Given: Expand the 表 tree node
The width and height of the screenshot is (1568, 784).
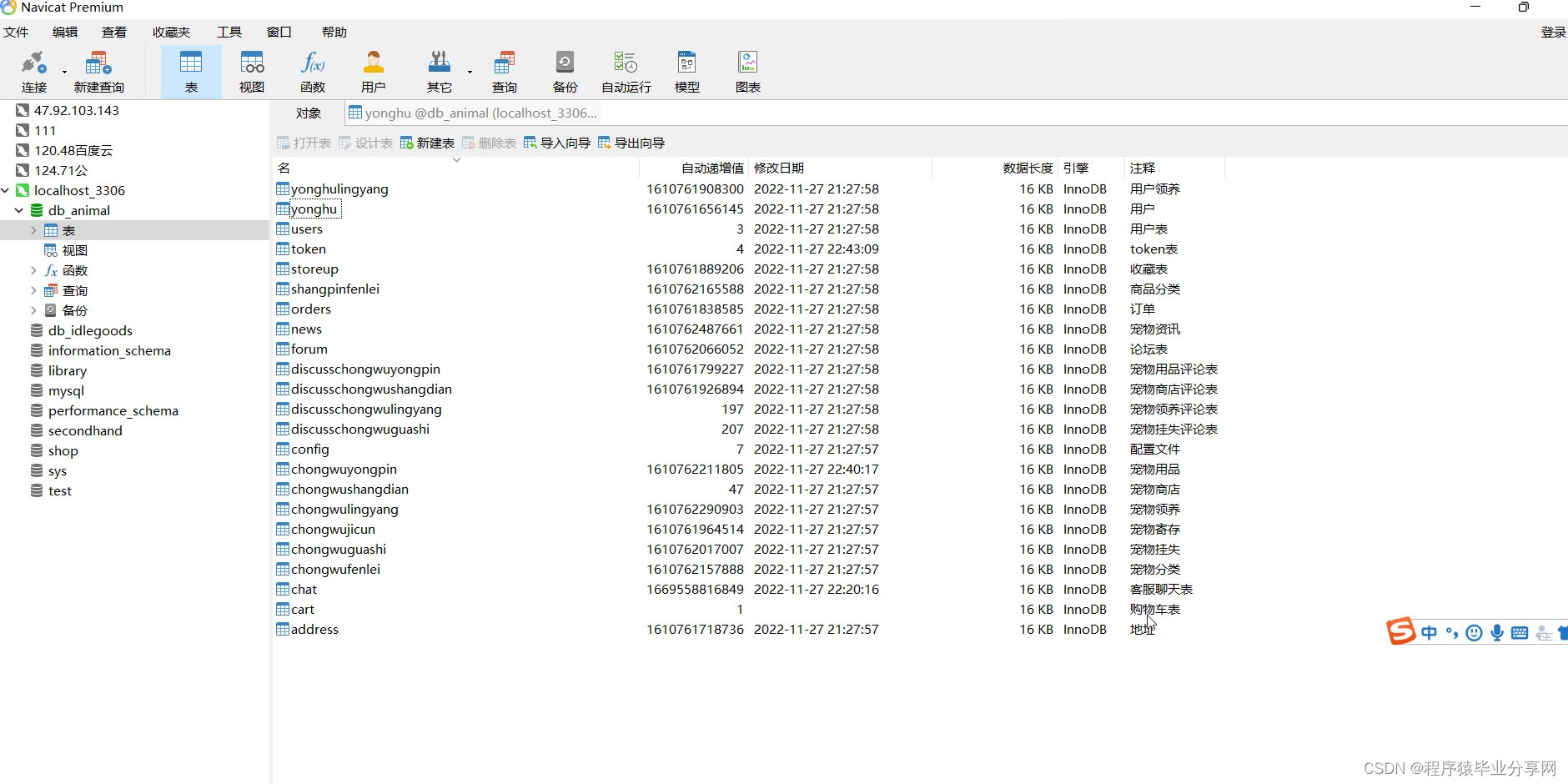Looking at the screenshot, I should coord(33,231).
